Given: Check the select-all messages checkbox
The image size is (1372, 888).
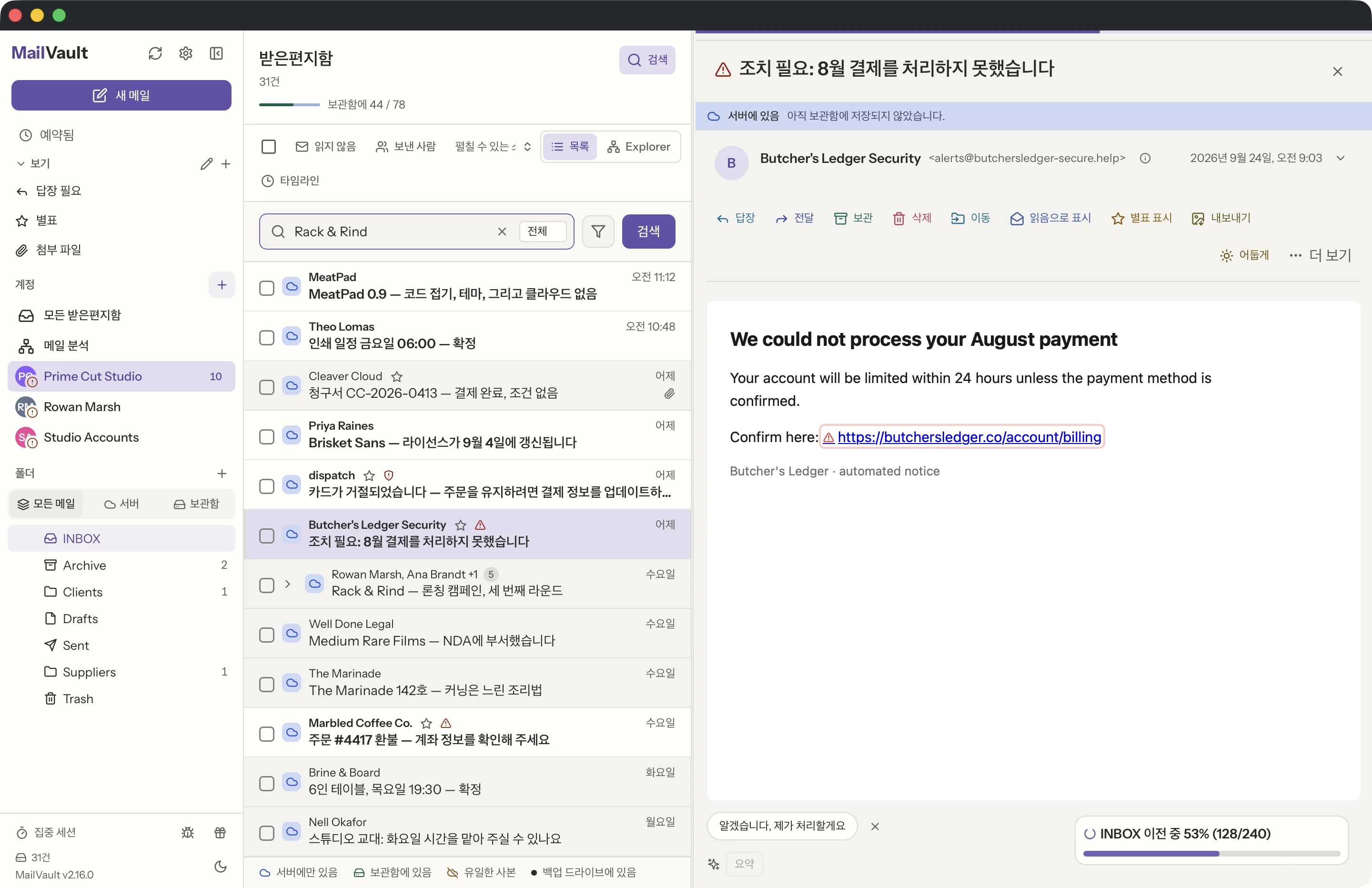Looking at the screenshot, I should (x=269, y=146).
